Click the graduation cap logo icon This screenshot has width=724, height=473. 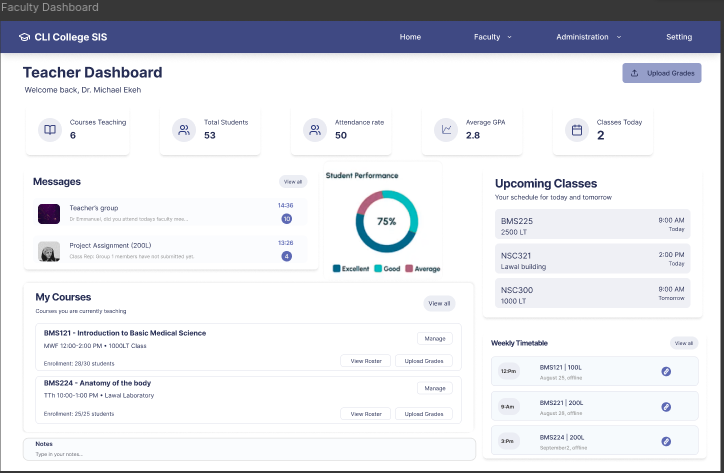tap(24, 37)
